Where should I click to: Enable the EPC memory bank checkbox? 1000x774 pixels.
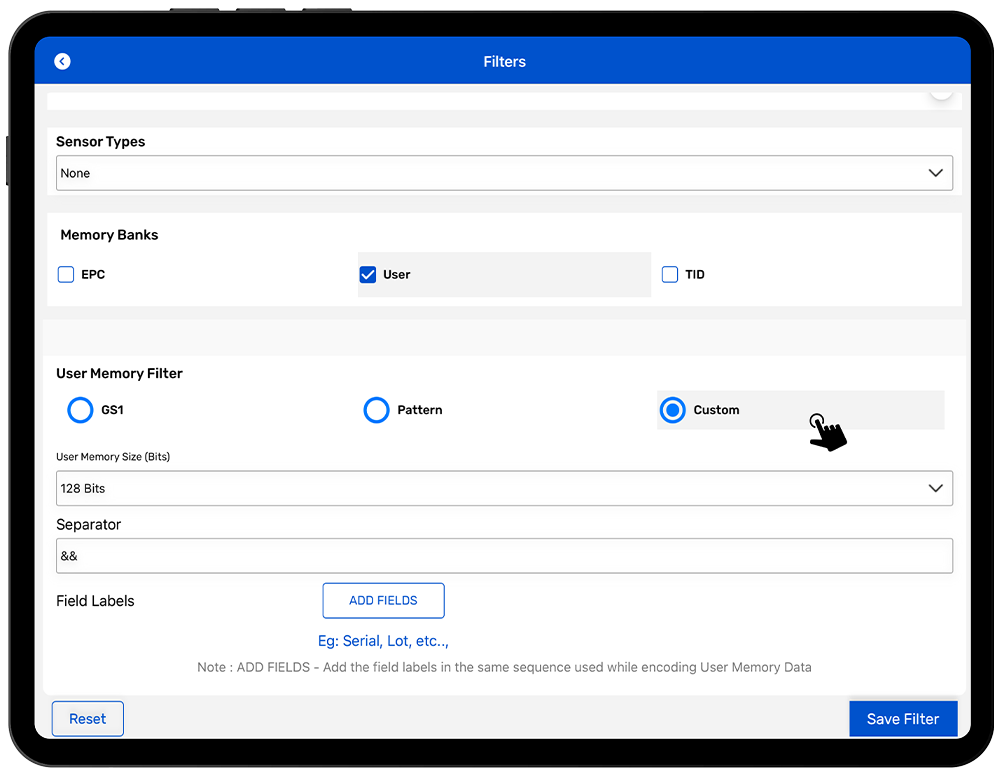[x=66, y=274]
